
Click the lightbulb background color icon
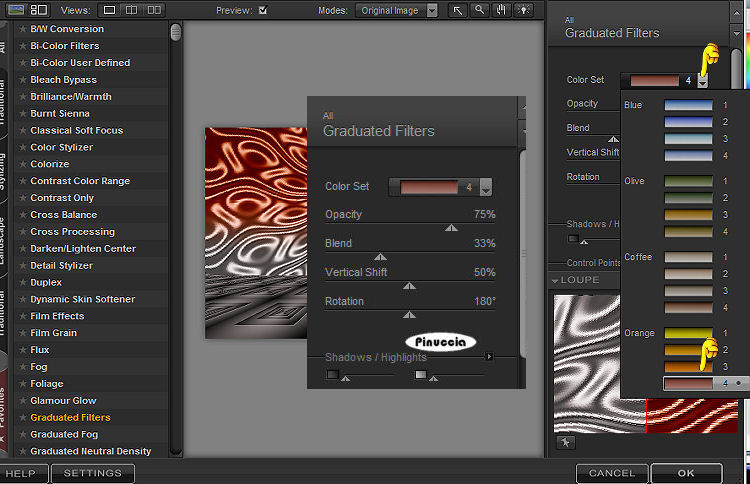(524, 10)
